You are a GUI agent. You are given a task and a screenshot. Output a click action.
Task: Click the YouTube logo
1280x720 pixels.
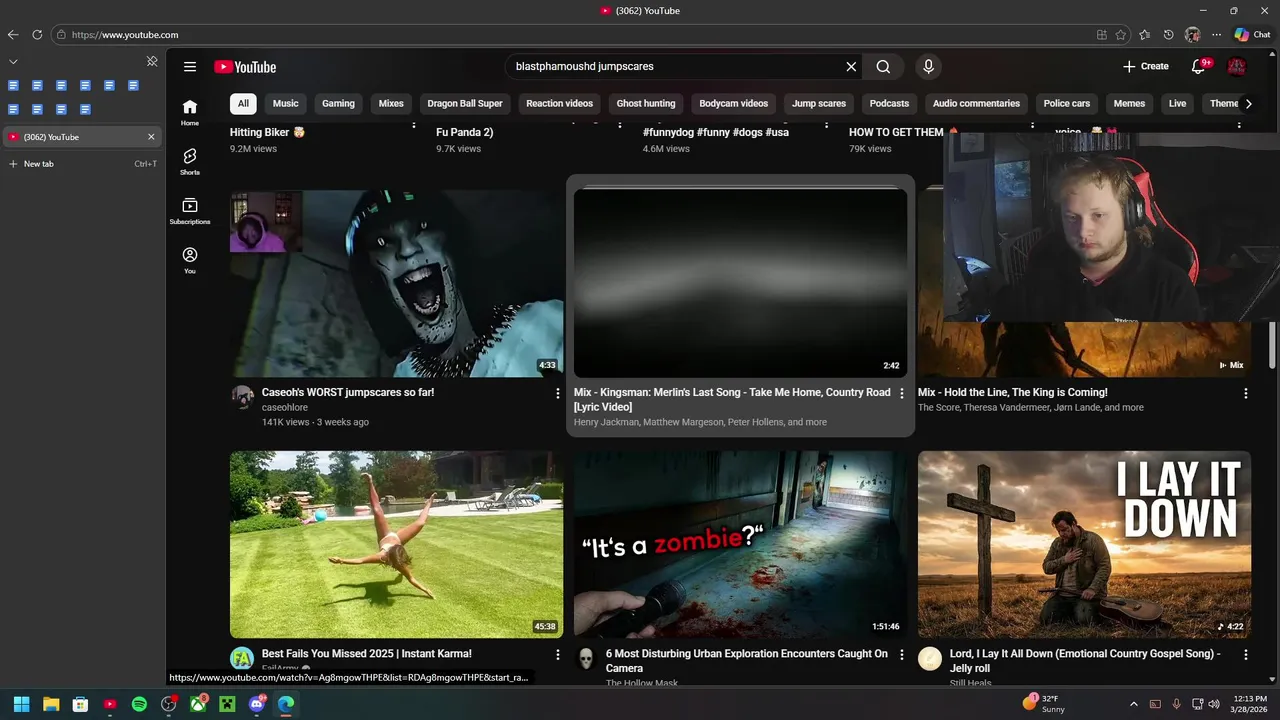[245, 67]
